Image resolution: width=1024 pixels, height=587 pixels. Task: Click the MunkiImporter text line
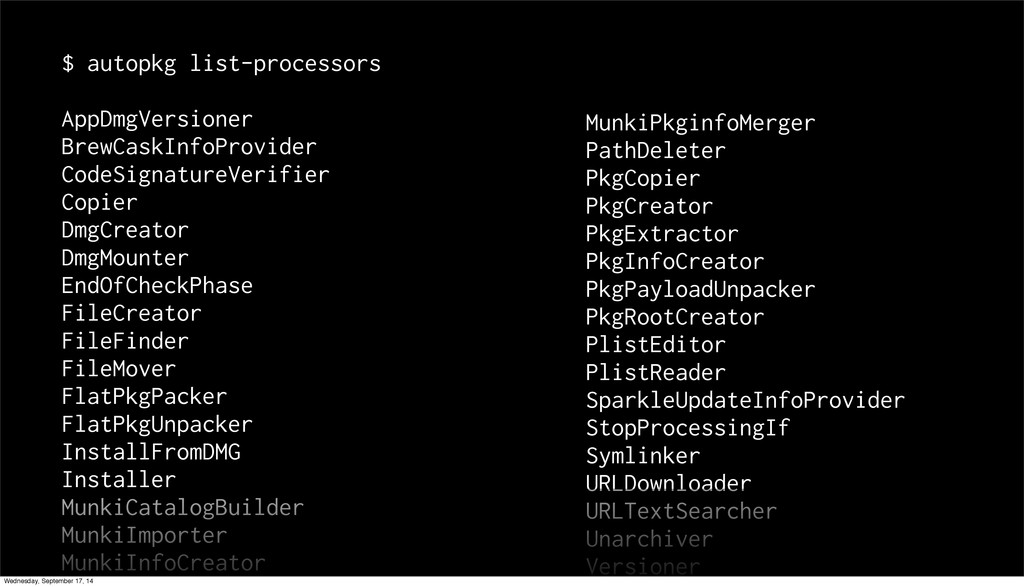[x=144, y=534]
